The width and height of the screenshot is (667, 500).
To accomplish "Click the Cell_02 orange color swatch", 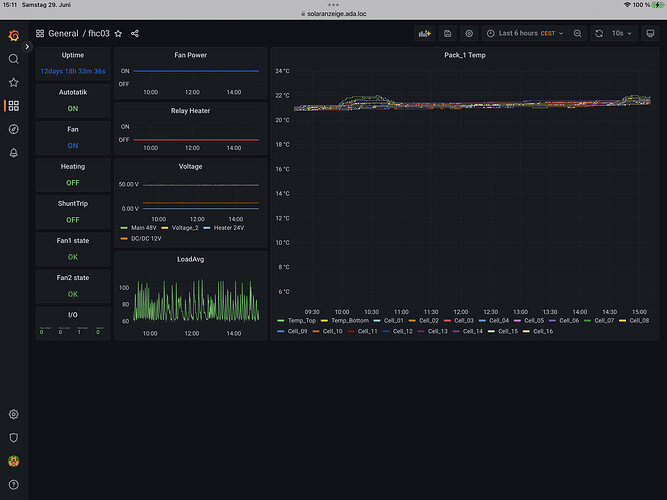I will coord(412,320).
